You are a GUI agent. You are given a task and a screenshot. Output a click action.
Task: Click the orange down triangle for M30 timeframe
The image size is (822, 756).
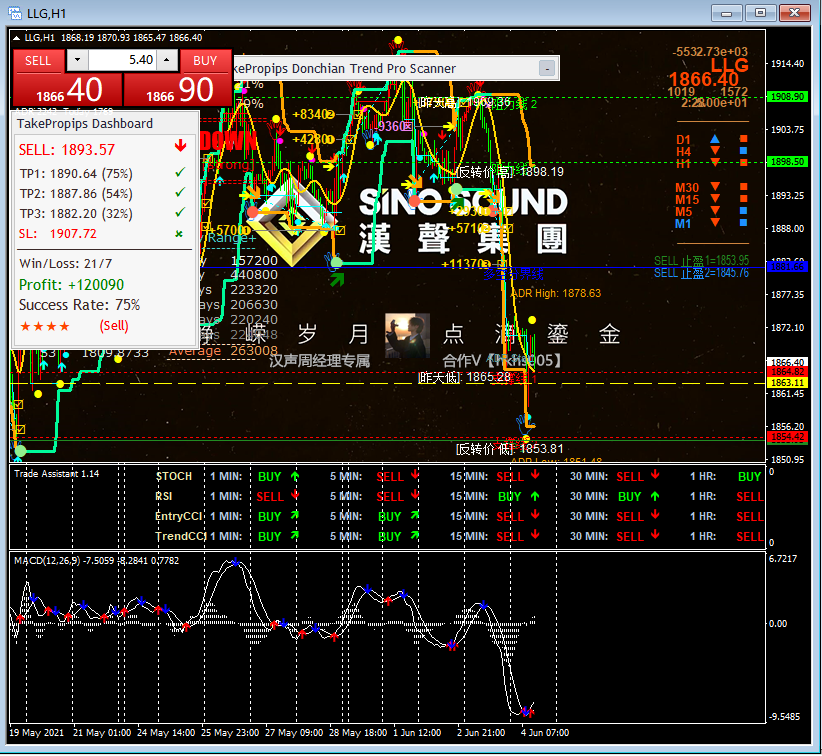[715, 187]
